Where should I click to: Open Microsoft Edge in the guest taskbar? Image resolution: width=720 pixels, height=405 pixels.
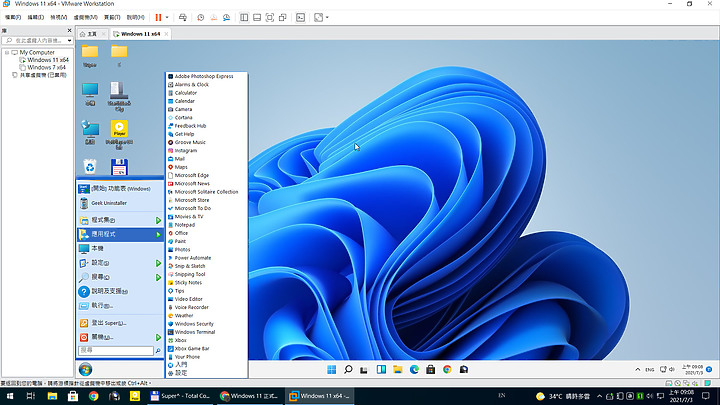tap(414, 370)
